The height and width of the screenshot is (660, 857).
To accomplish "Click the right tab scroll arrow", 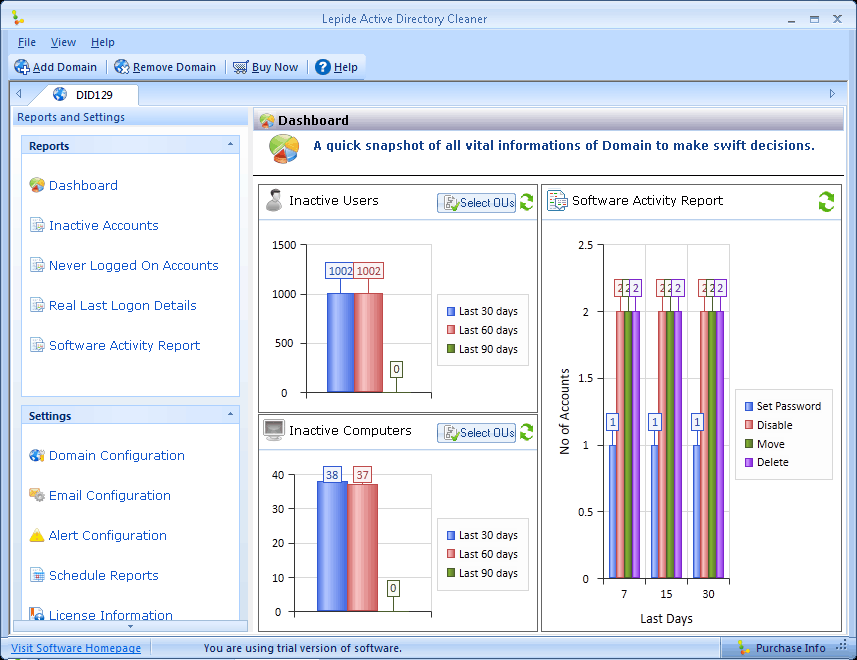I will [x=832, y=93].
